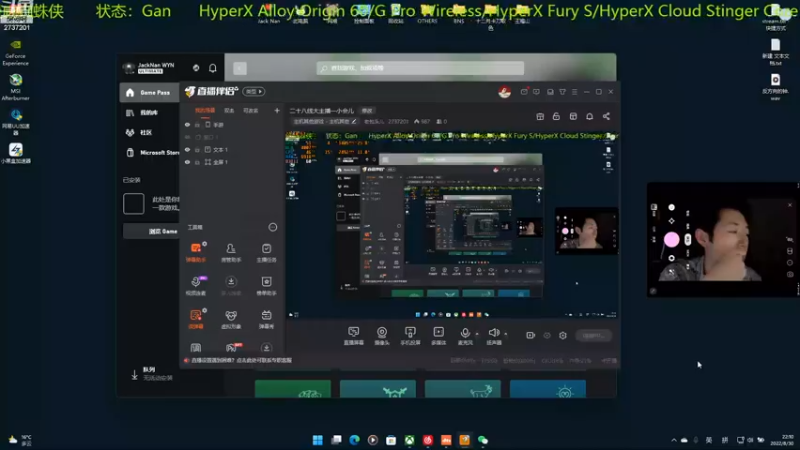The image size is (800, 450).
Task: Open Xbox app notifications bell
Action: (213, 68)
